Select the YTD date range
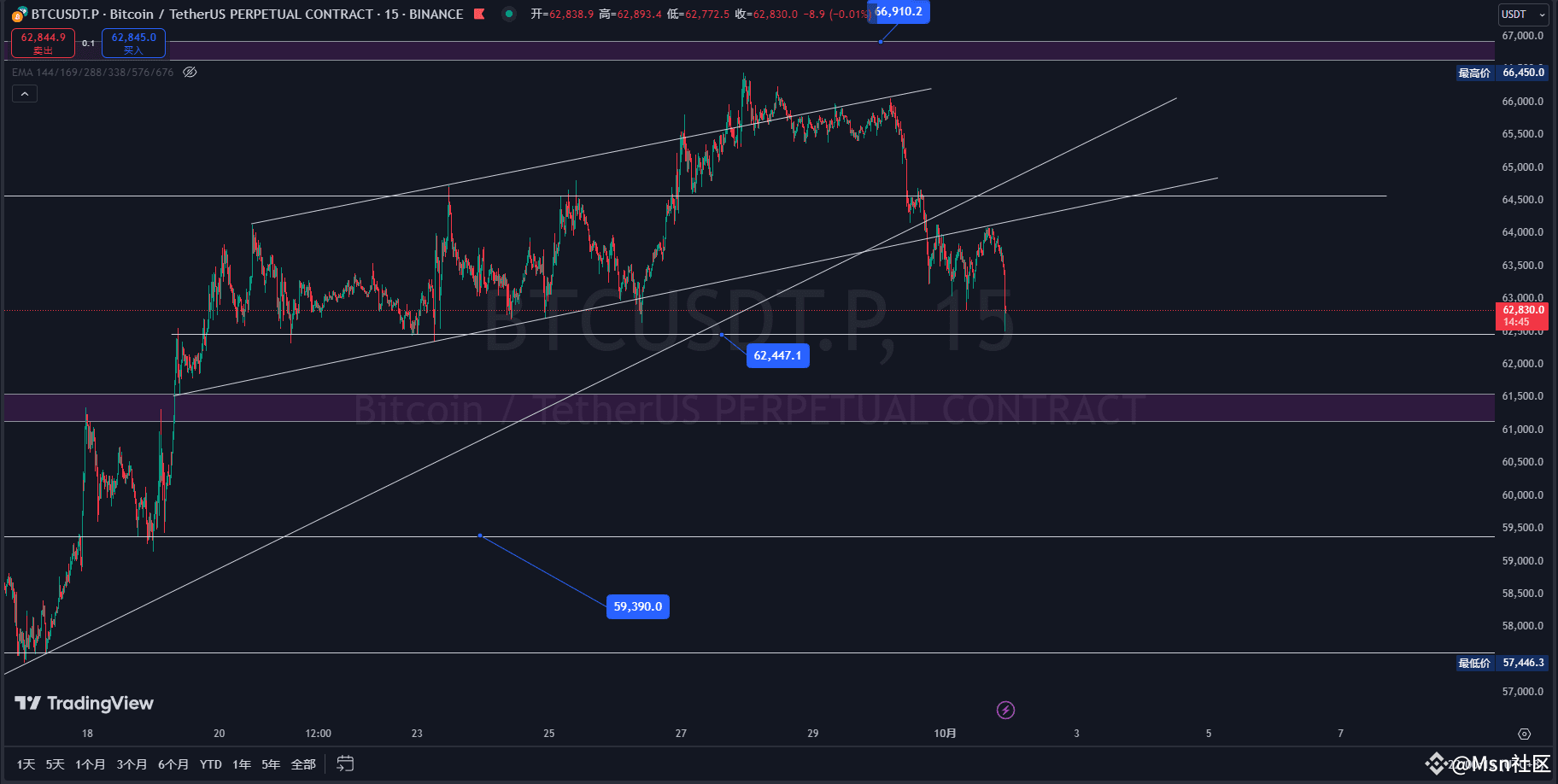Image resolution: width=1558 pixels, height=784 pixels. coord(210,764)
